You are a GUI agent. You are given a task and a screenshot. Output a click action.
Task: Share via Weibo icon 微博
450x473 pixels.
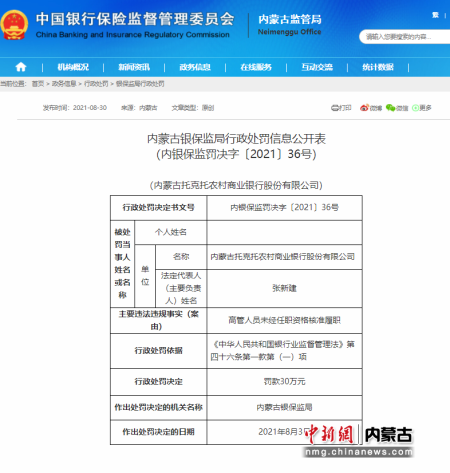pyautogui.click(x=371, y=108)
